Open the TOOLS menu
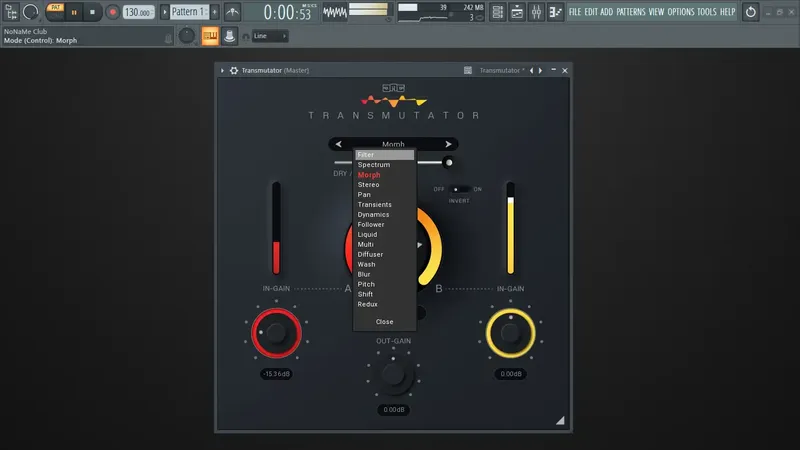This screenshot has width=800, height=450. [x=707, y=12]
